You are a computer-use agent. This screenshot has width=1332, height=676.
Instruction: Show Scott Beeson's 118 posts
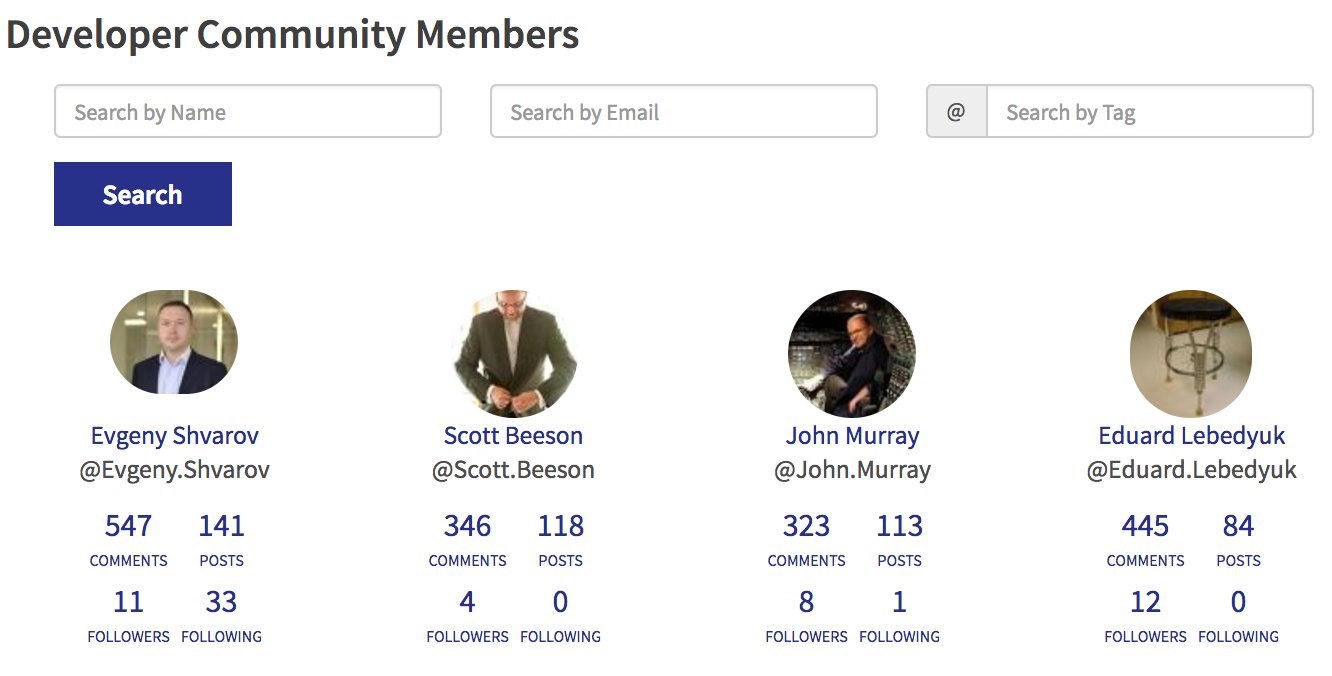(x=560, y=526)
